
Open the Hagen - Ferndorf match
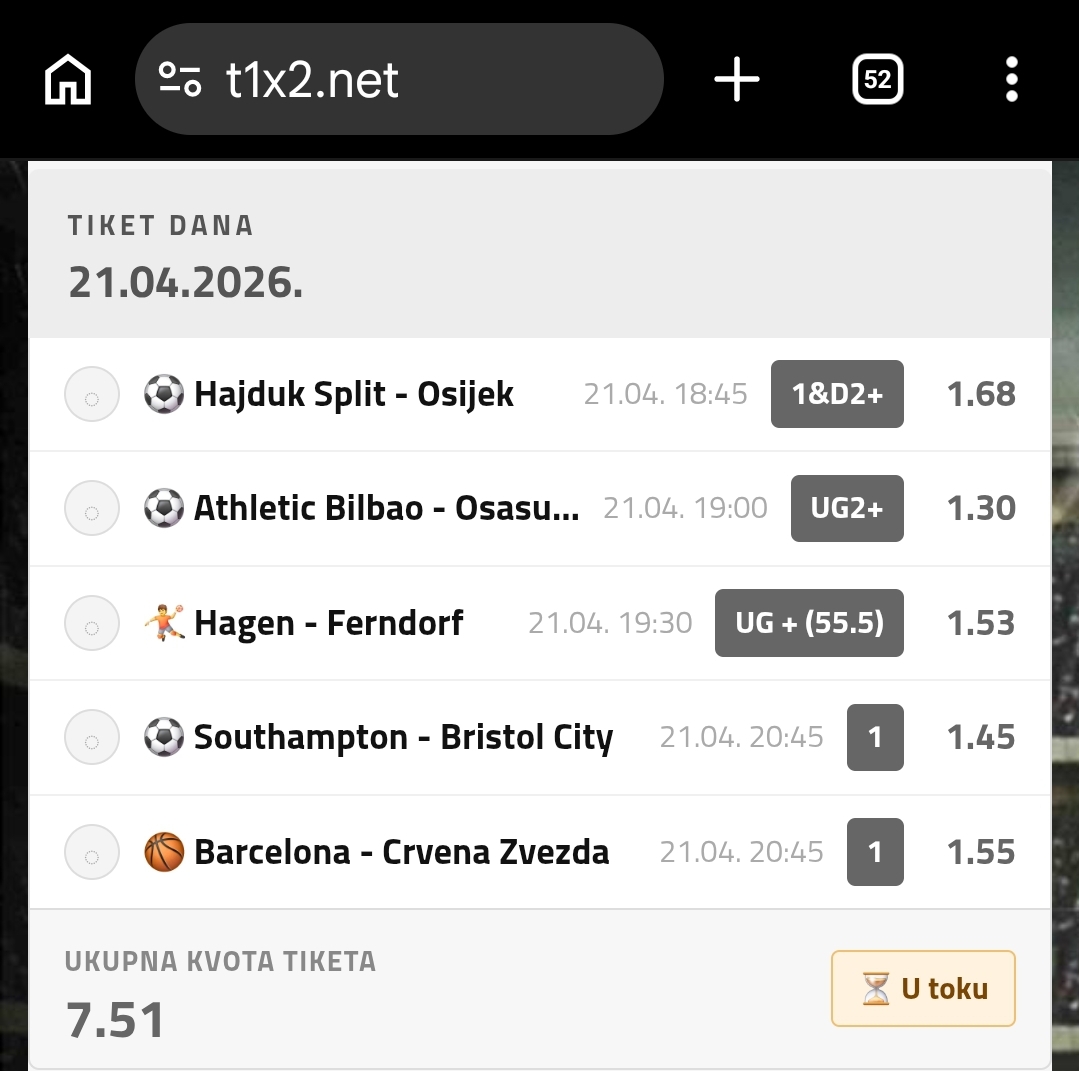[329, 623]
